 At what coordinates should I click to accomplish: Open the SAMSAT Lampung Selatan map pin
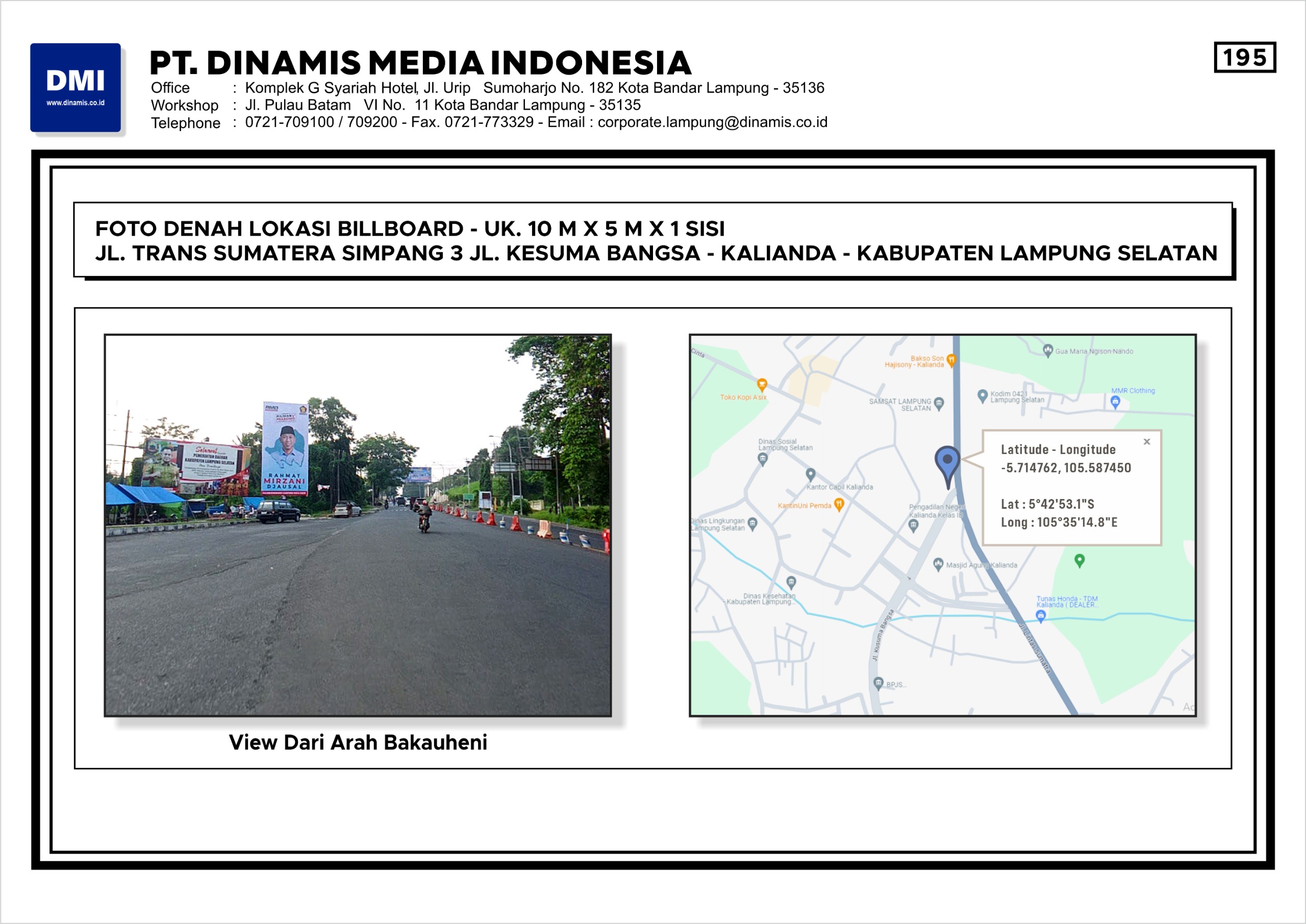tap(939, 404)
